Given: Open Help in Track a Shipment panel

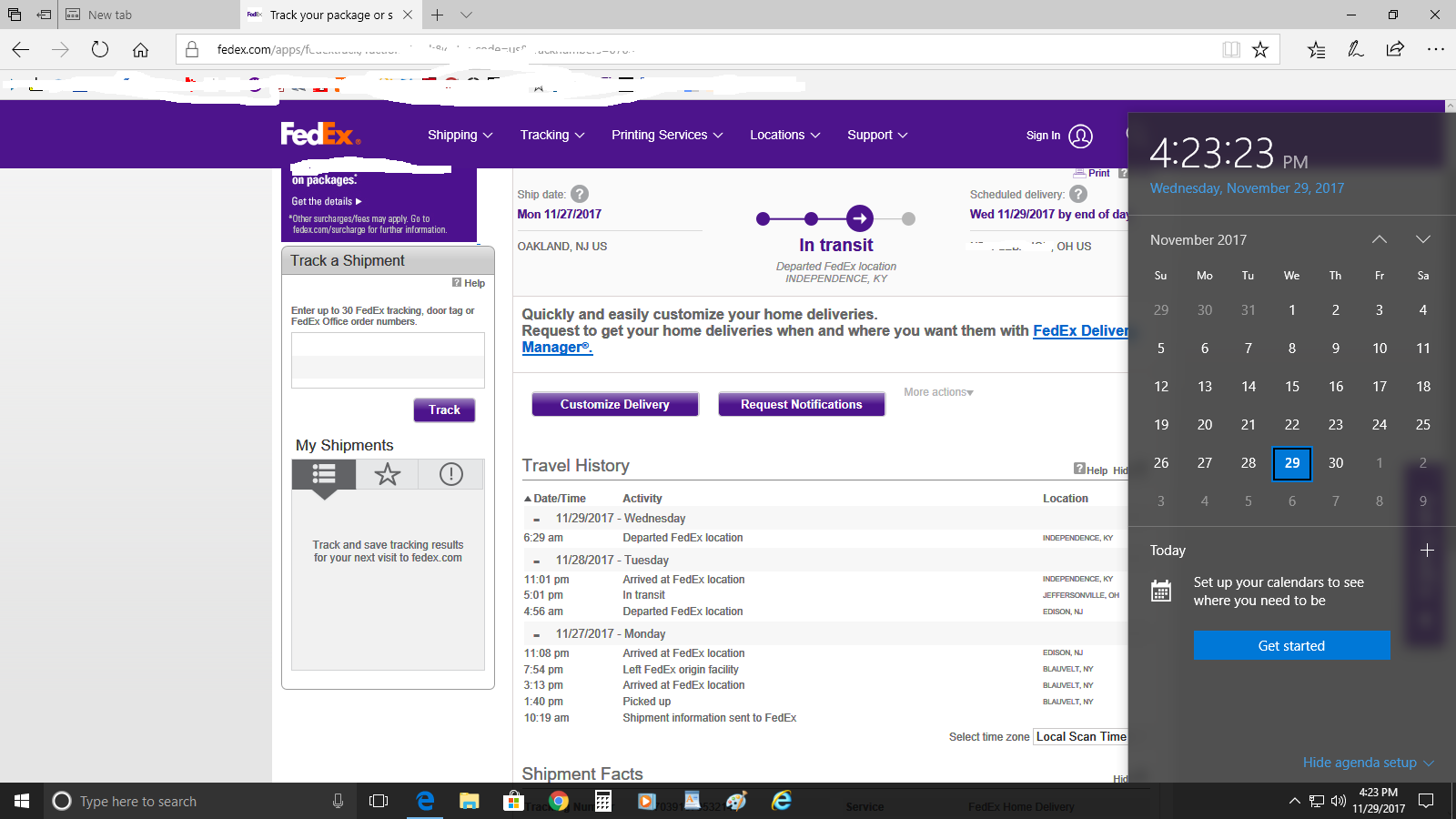Looking at the screenshot, I should 469,283.
